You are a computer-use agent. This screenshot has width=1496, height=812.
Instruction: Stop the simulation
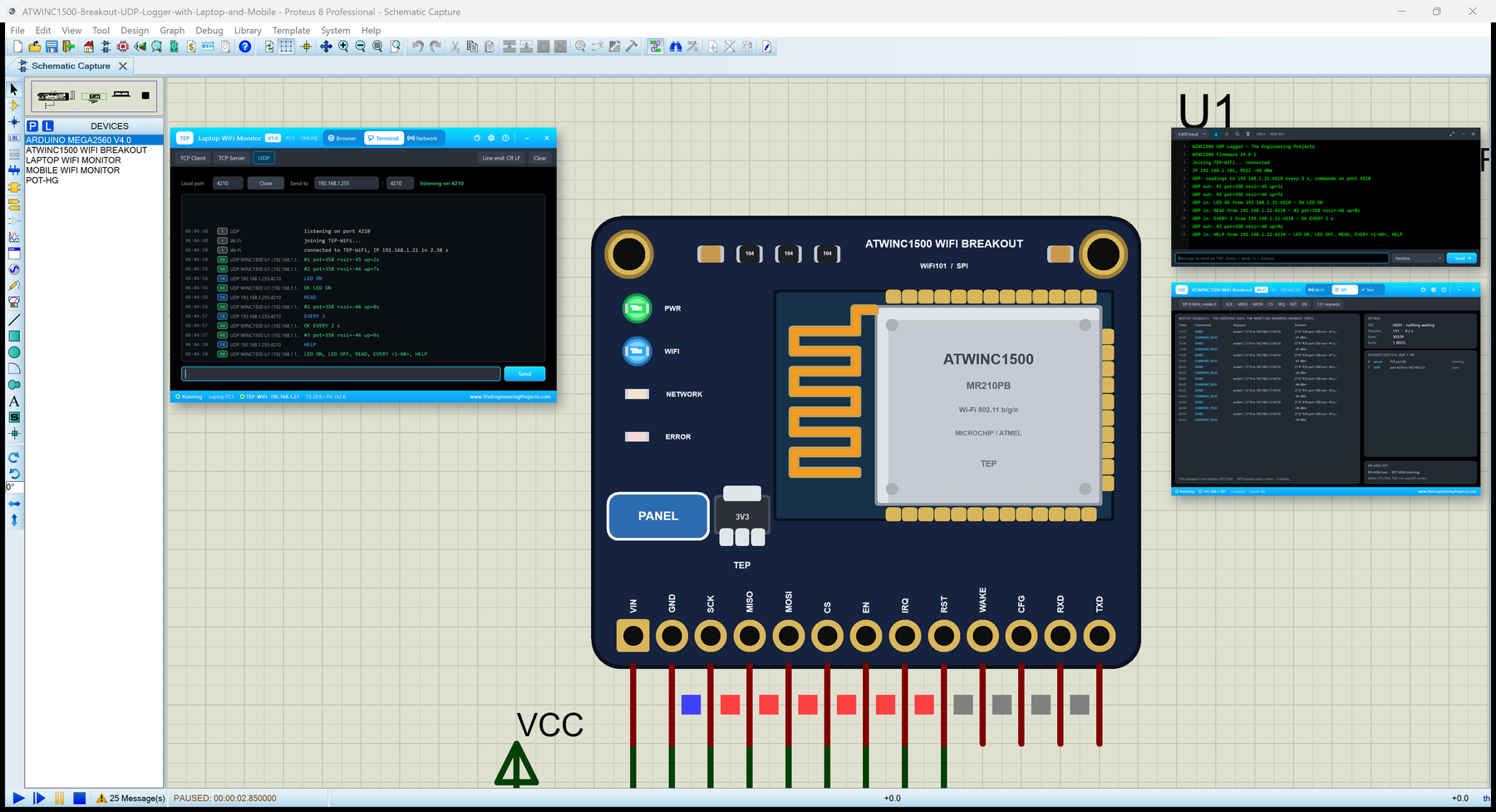pos(80,798)
